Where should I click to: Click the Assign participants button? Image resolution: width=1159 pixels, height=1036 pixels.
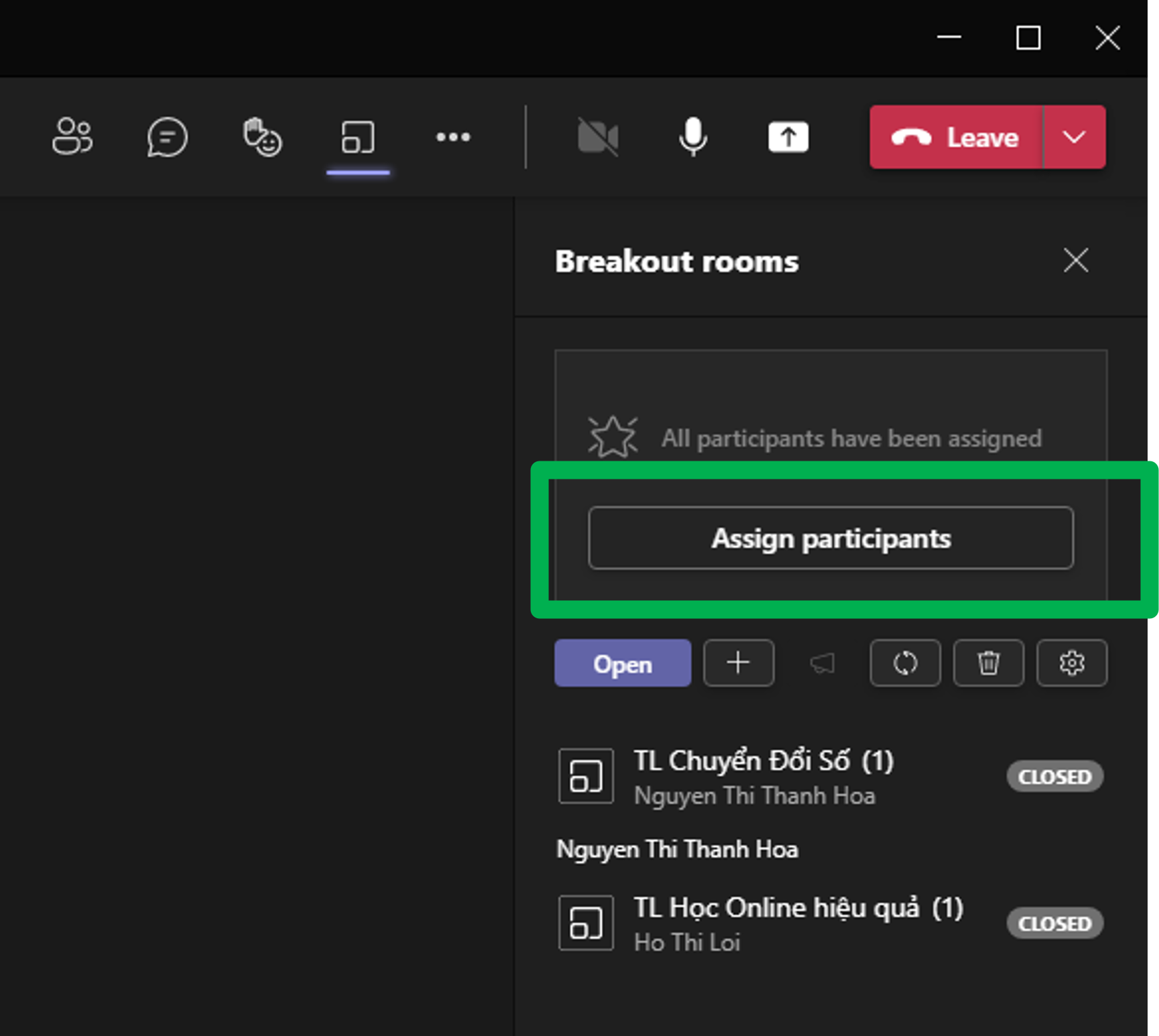pos(831,538)
